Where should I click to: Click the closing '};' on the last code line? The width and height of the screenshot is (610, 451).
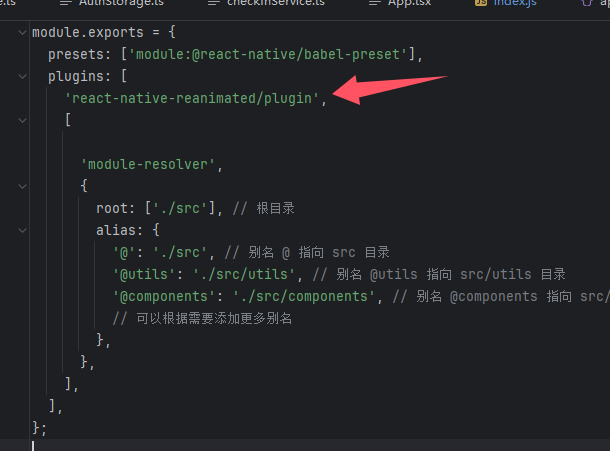tap(39, 428)
